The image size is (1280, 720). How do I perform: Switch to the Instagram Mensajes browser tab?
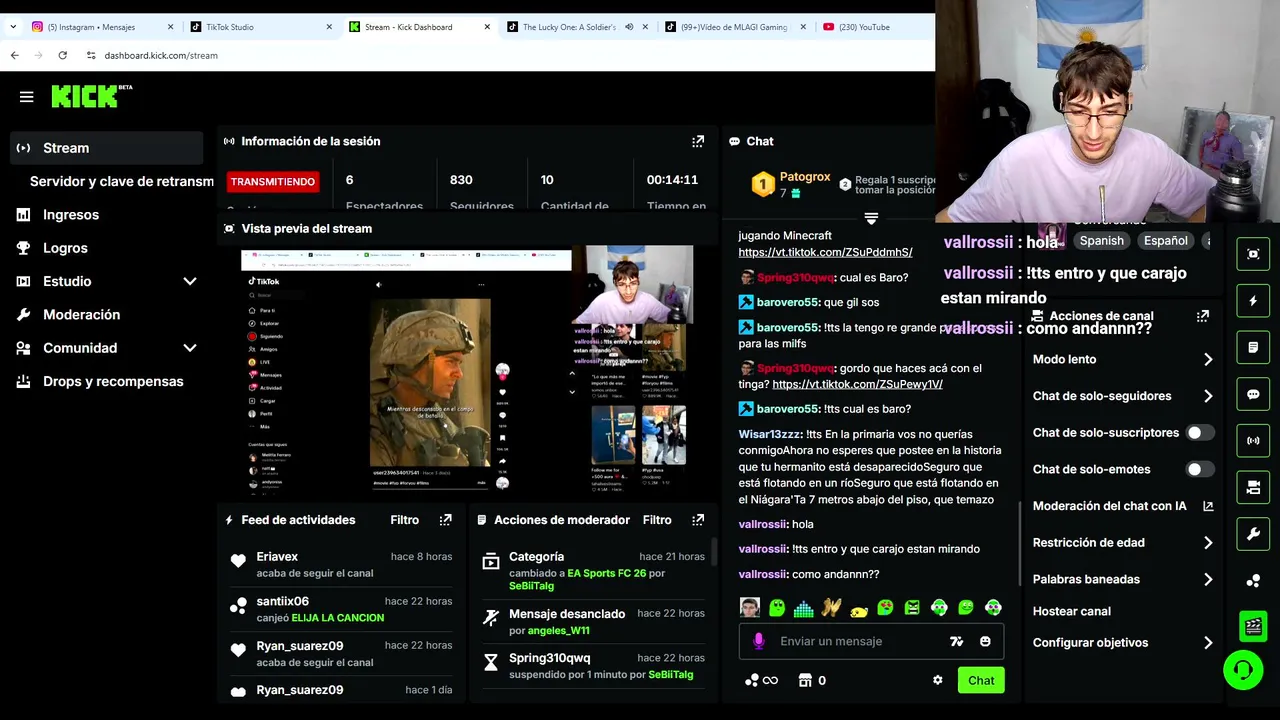pyautogui.click(x=101, y=27)
